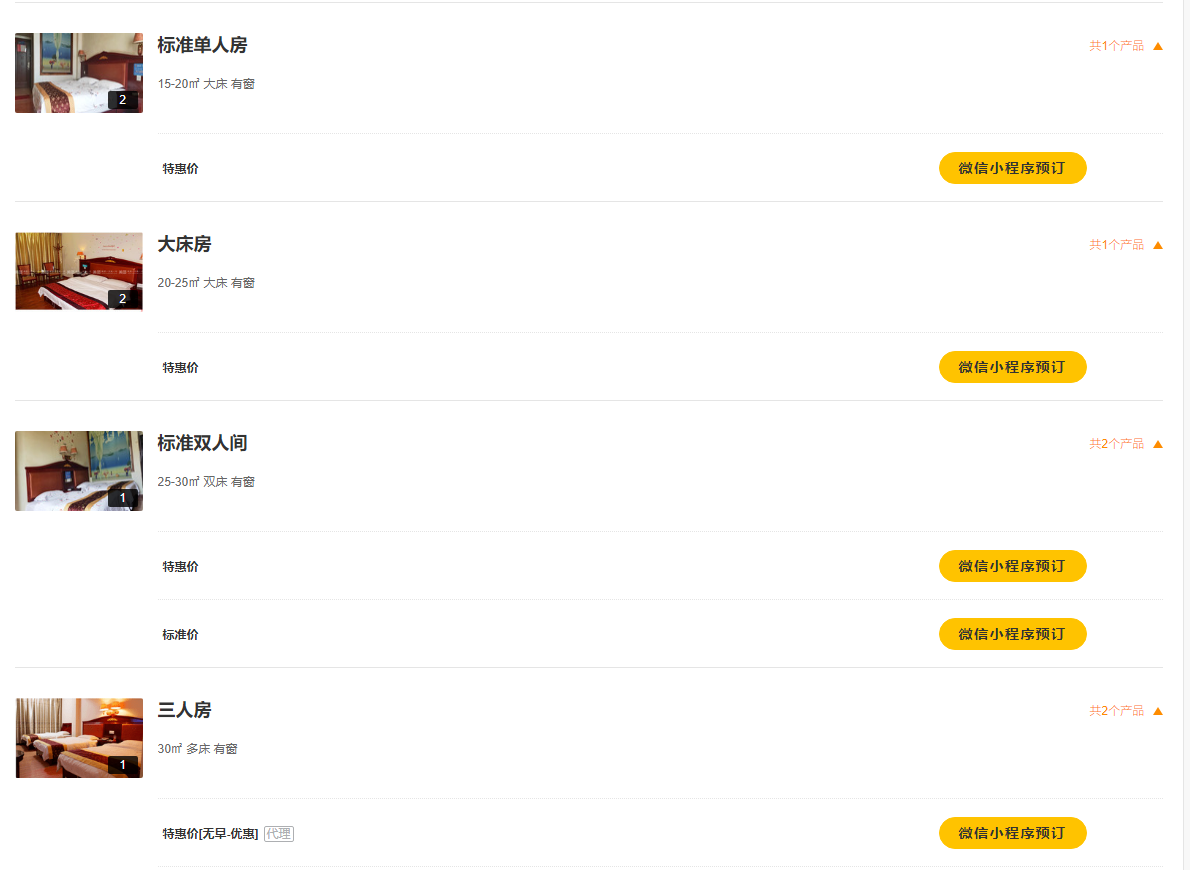
Task: Collapse the 标准单人房 product list arrow
Action: [1158, 46]
